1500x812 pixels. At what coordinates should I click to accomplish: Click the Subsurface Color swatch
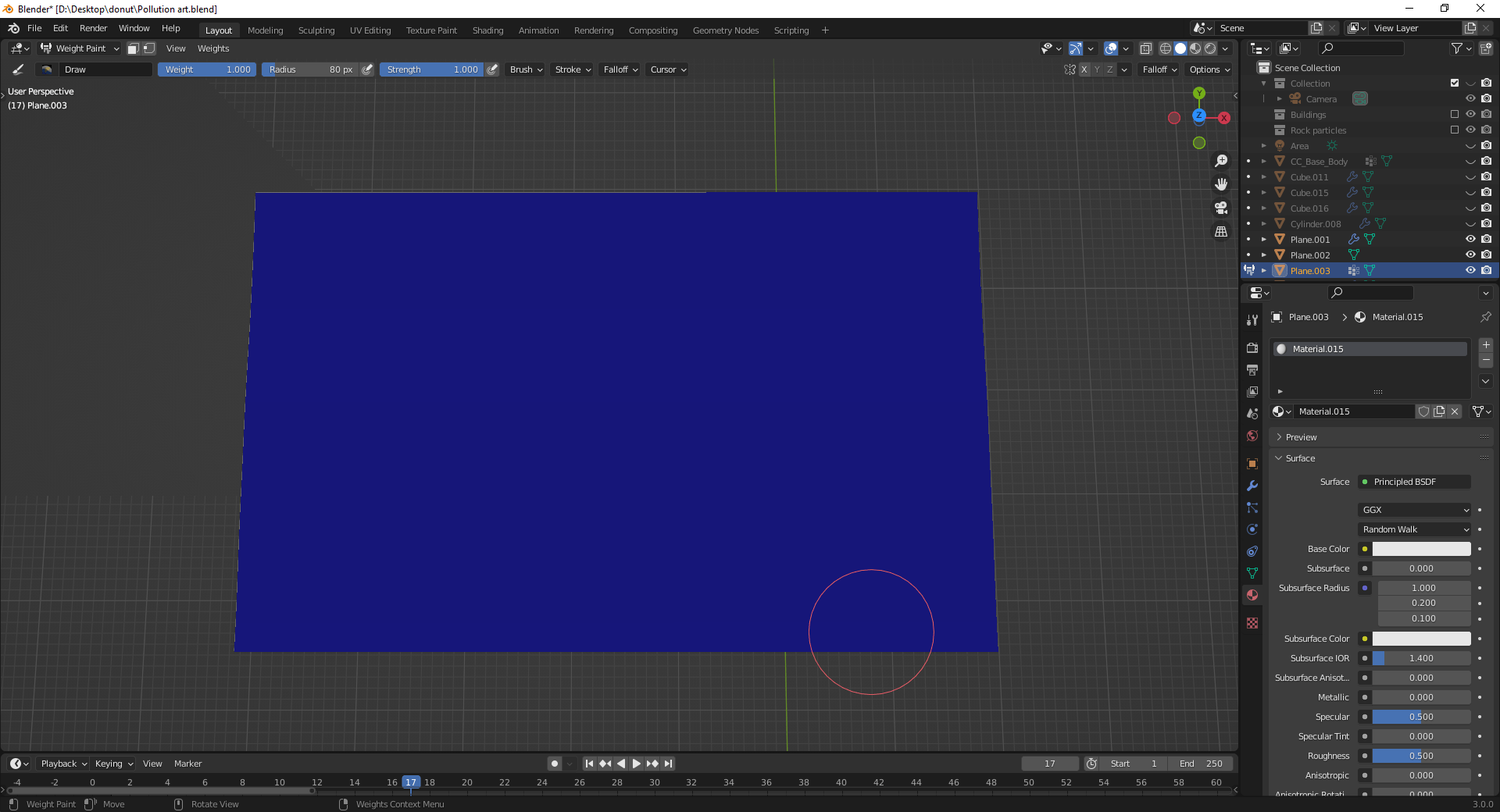click(x=1421, y=639)
